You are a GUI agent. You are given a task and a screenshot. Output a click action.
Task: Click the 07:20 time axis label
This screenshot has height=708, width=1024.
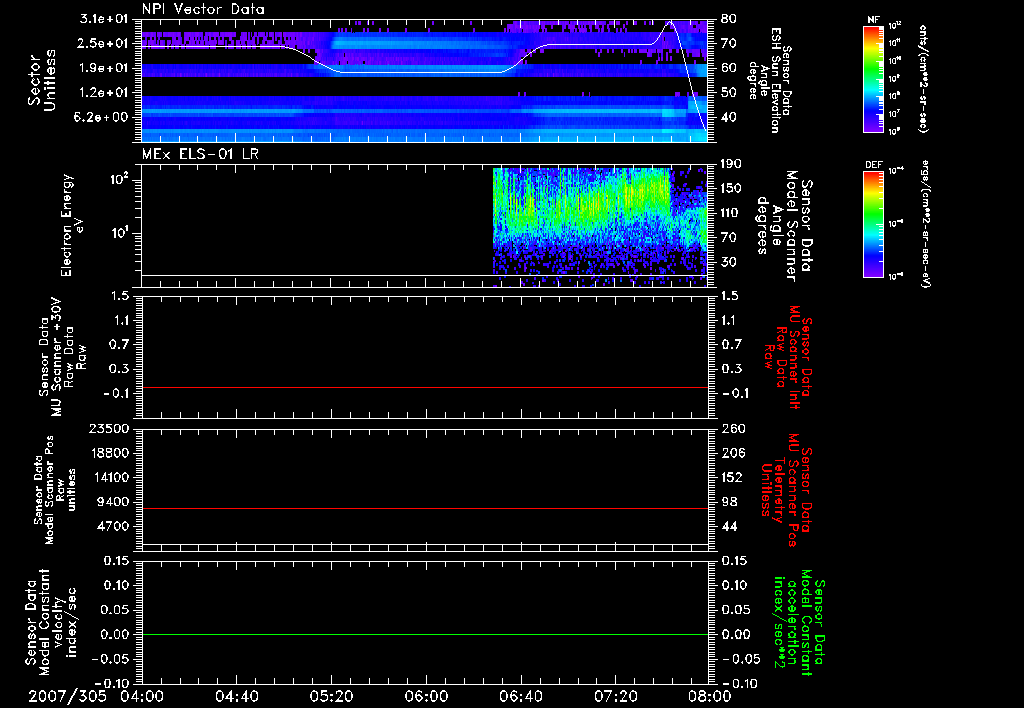(615, 695)
